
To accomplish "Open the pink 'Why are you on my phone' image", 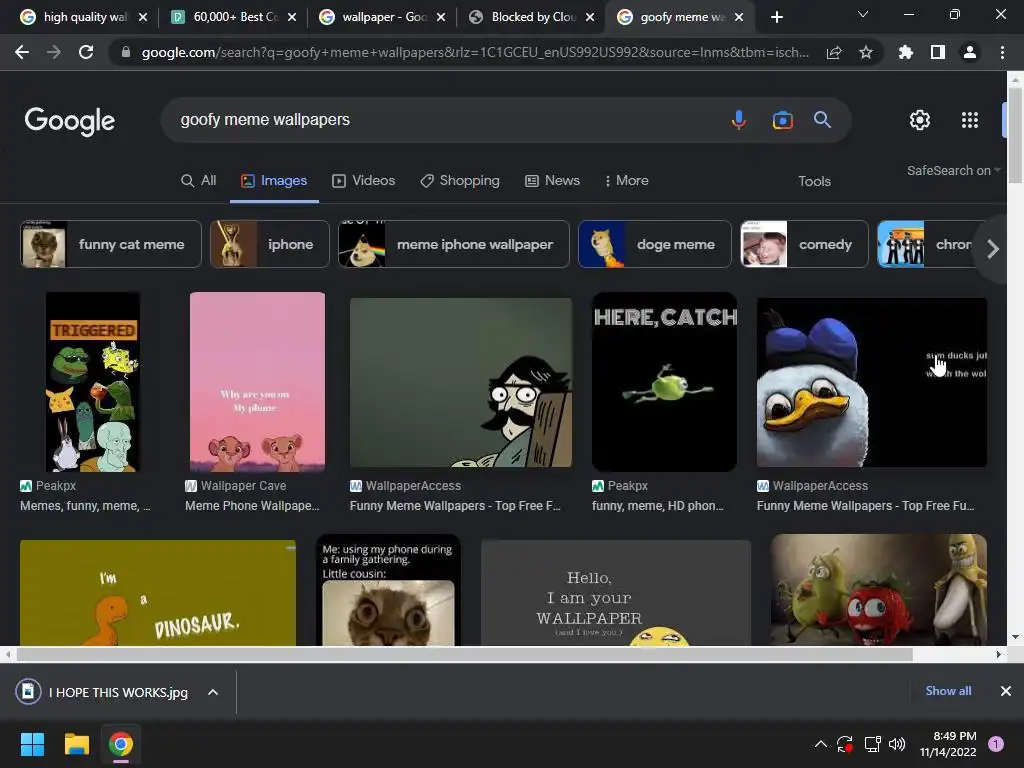I will click(257, 382).
